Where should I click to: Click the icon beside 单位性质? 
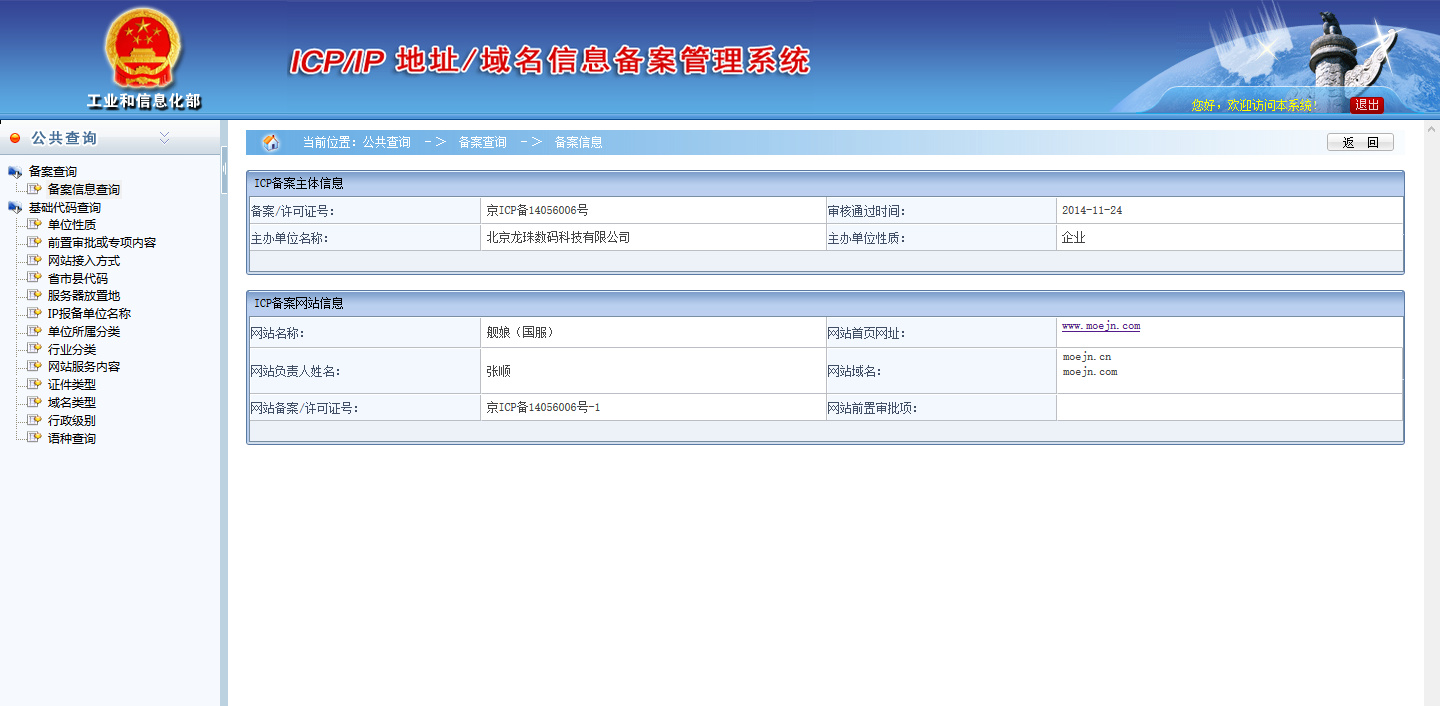tap(35, 225)
